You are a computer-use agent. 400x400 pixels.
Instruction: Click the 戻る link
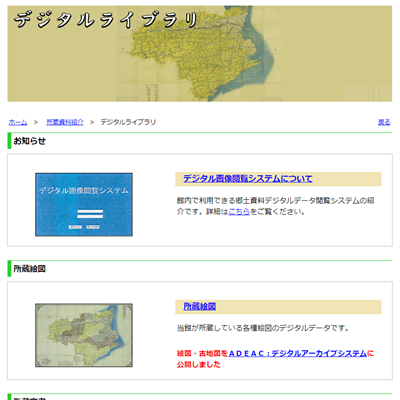(x=384, y=122)
